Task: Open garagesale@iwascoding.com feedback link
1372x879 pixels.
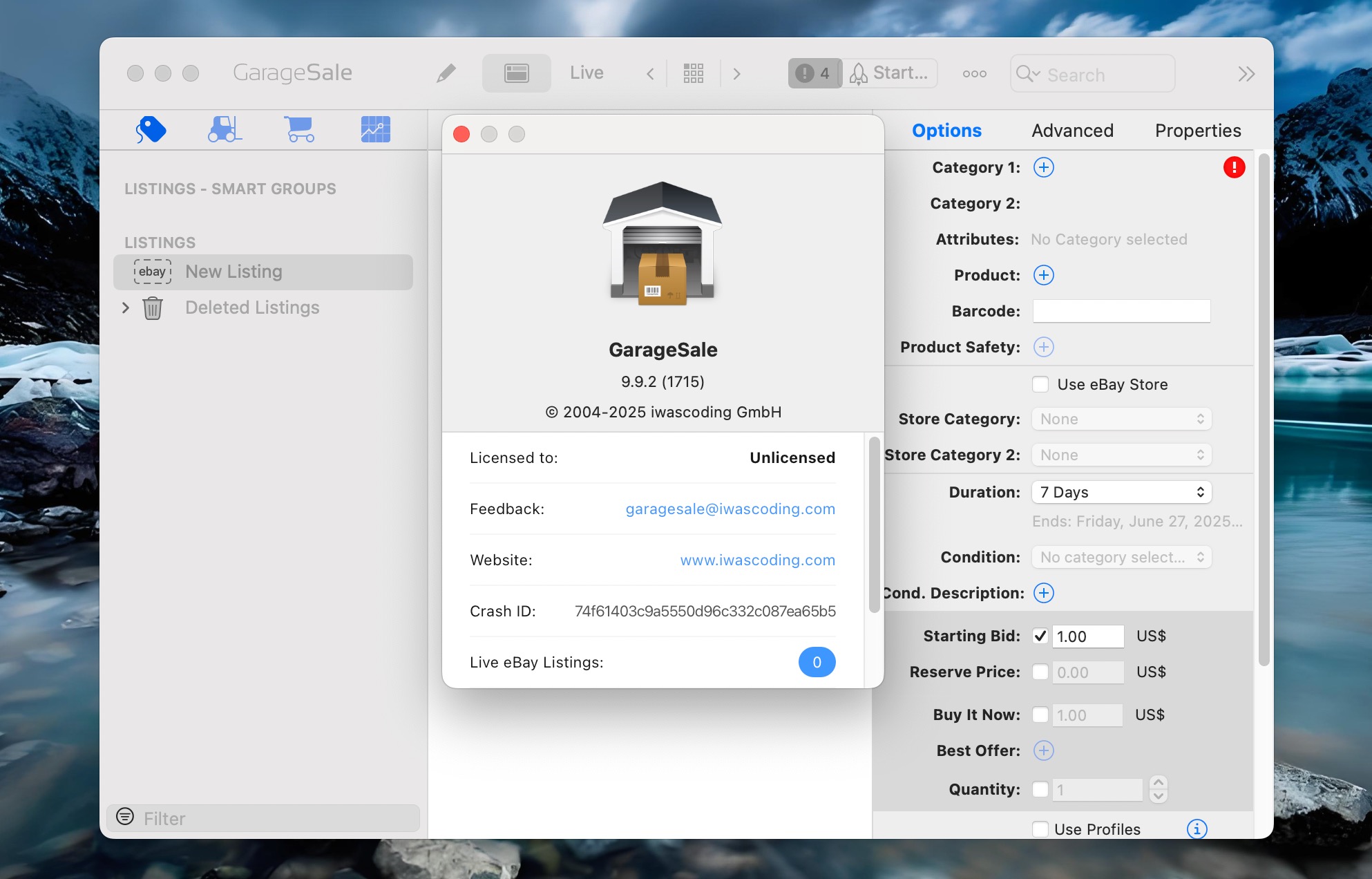Action: 730,509
